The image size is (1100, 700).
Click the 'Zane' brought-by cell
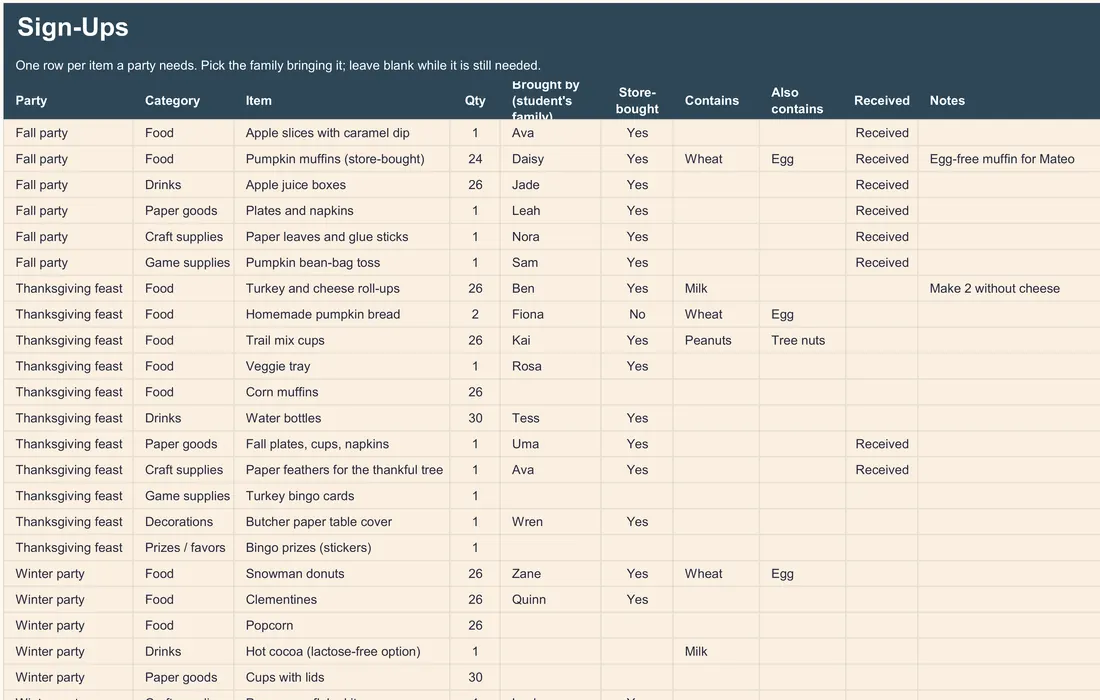pyautogui.click(x=550, y=574)
